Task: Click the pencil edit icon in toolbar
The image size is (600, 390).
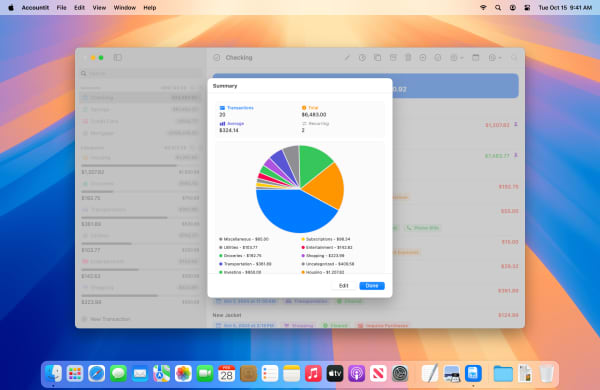Action: pyautogui.click(x=347, y=58)
